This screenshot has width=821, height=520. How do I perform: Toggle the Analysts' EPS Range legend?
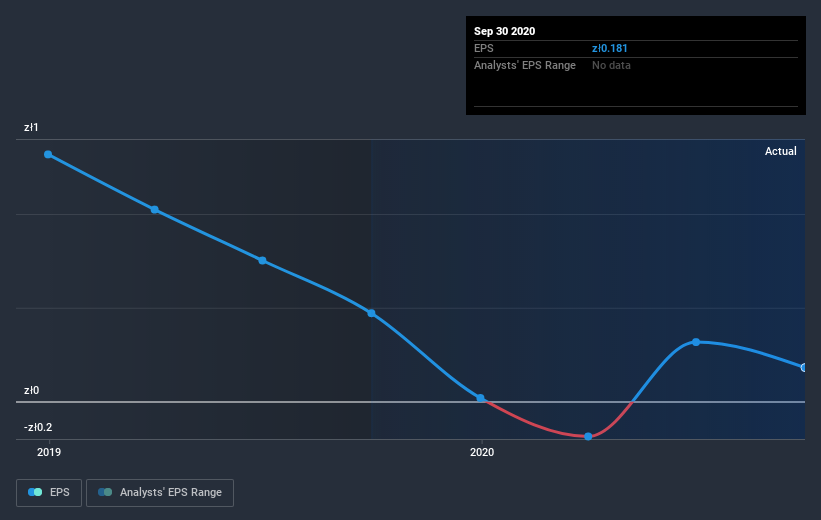pyautogui.click(x=160, y=493)
